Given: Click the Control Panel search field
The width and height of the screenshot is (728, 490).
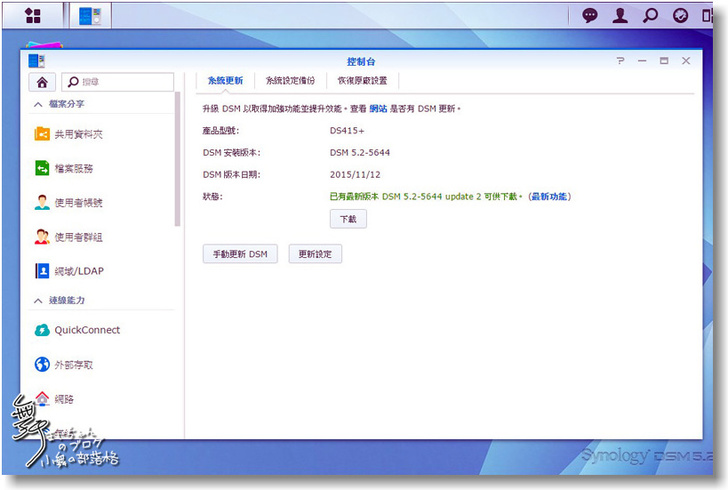Looking at the screenshot, I should (117, 82).
